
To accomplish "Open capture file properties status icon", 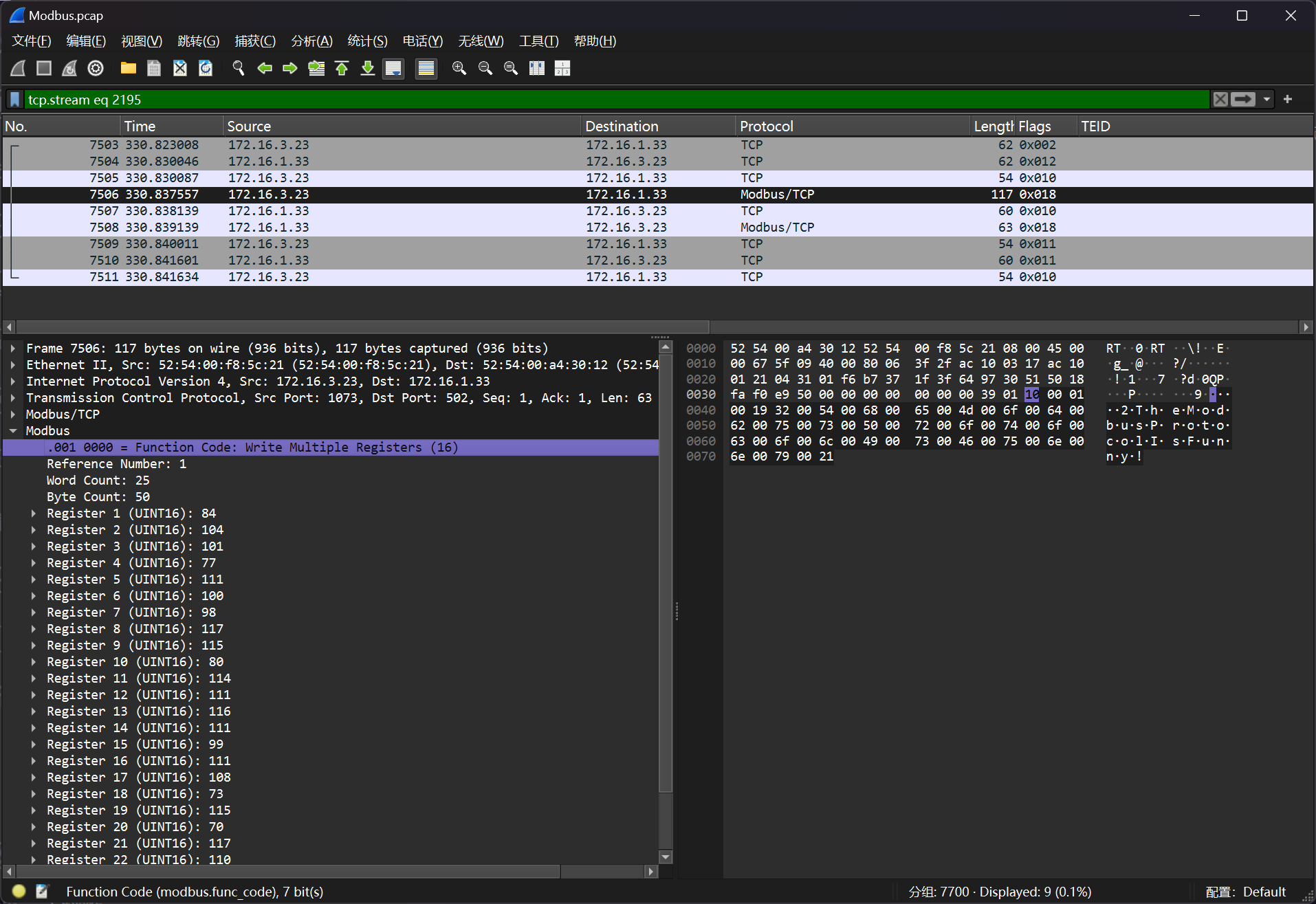I will click(x=42, y=892).
